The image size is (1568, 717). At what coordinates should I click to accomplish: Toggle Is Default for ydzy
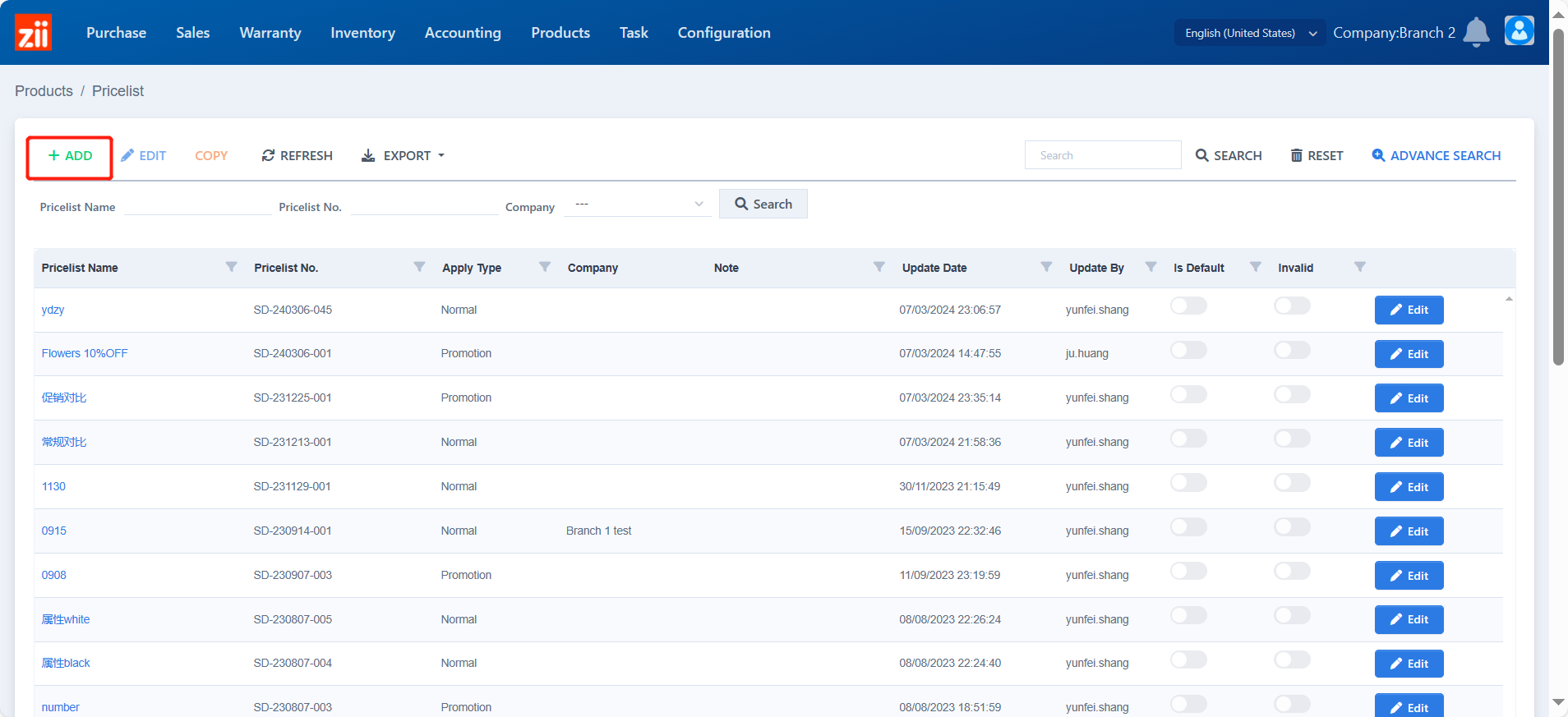click(x=1188, y=306)
